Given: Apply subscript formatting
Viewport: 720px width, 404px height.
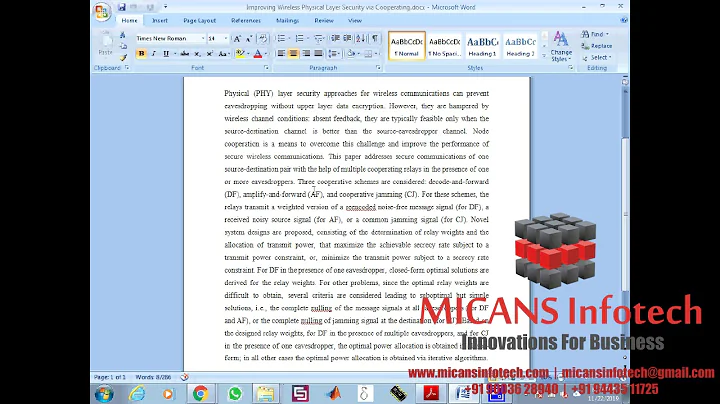Looking at the screenshot, I should (197, 54).
